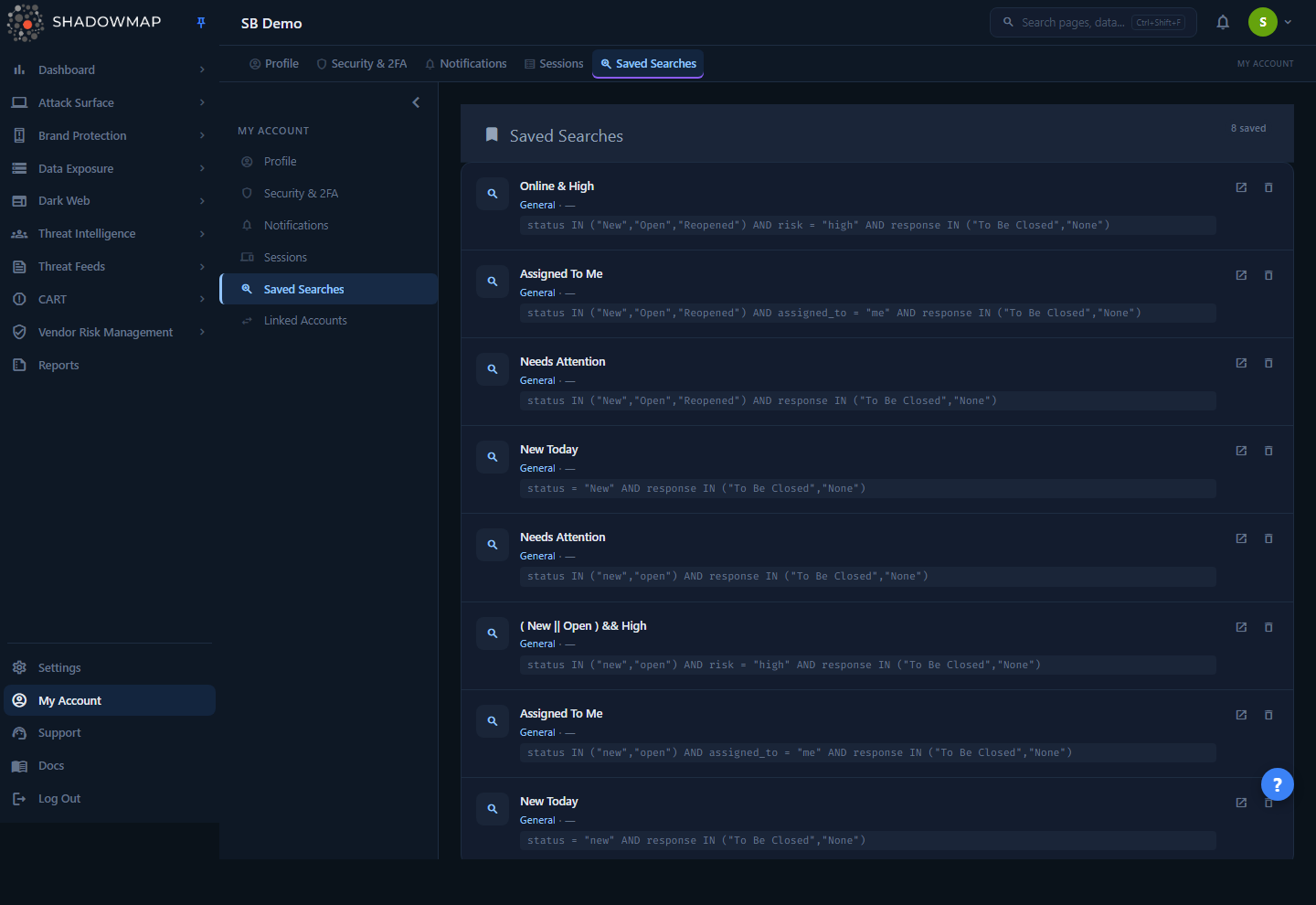This screenshot has height=905, width=1316.
Task: Run the second New Today search icon
Action: 493,809
